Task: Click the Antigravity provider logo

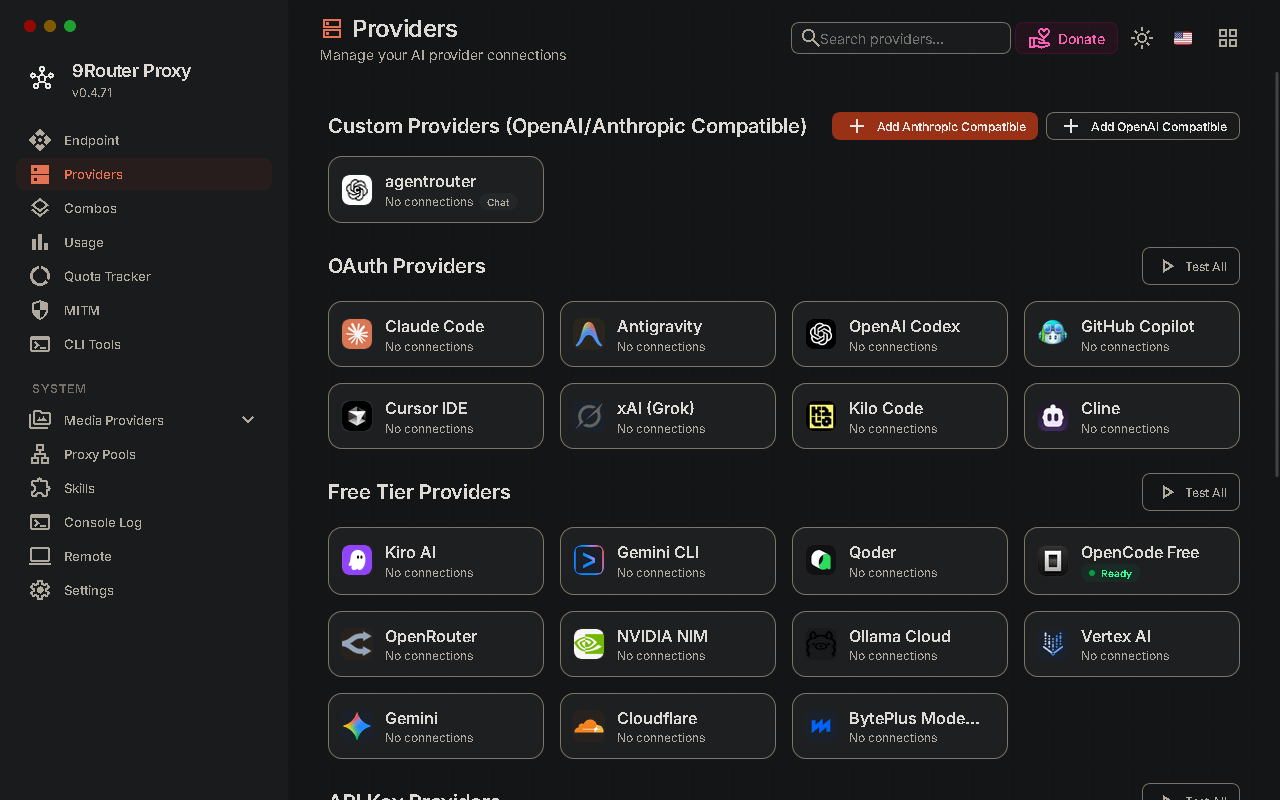Action: 589,334
